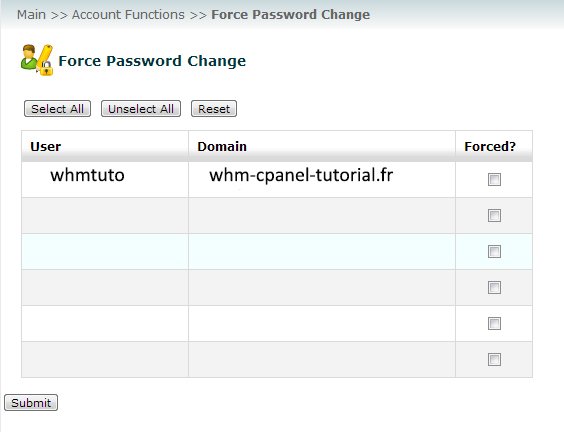Click the Force Password Change page heading
The width and height of the screenshot is (564, 432).
[152, 61]
